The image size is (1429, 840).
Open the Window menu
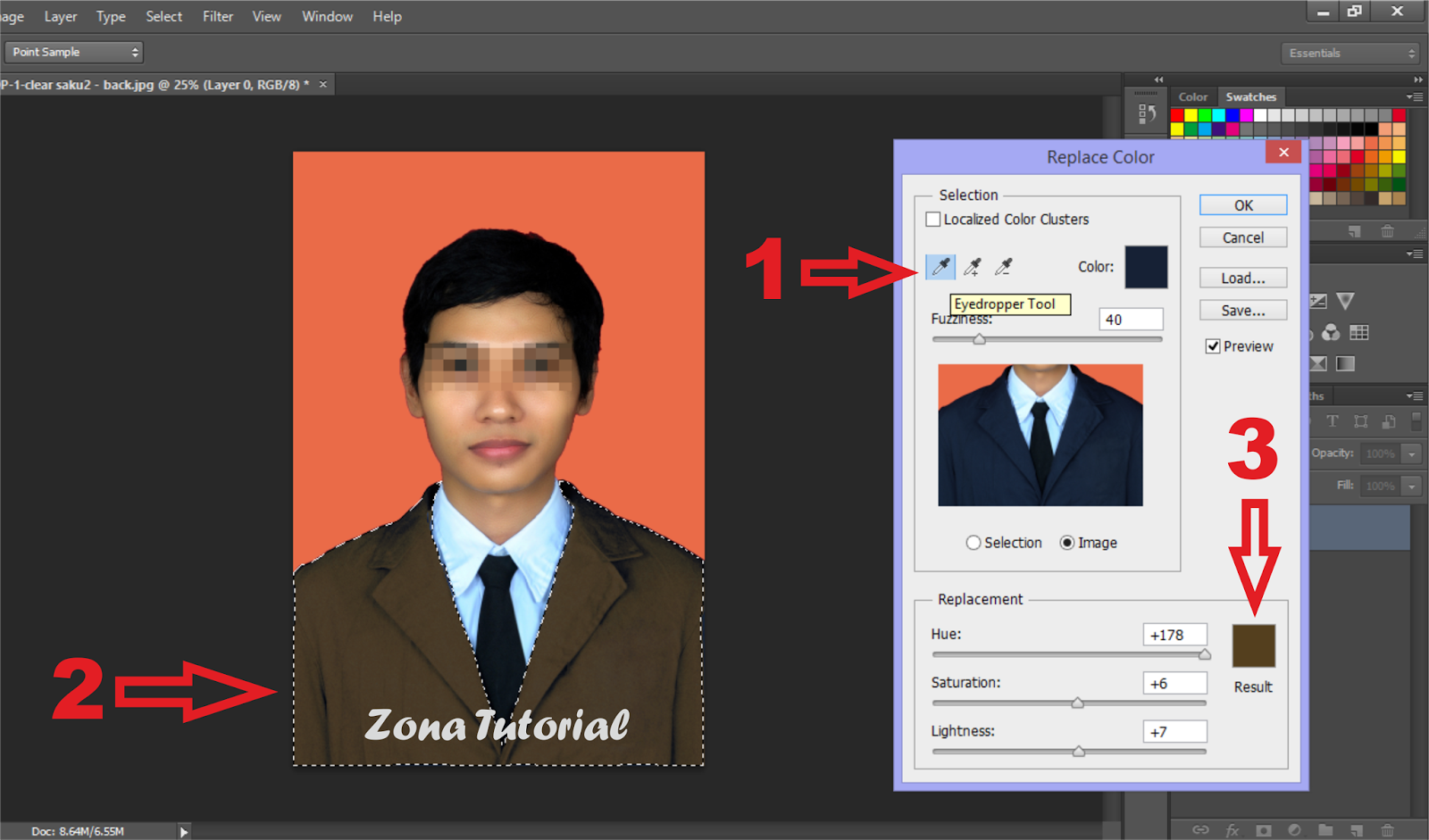[x=327, y=16]
